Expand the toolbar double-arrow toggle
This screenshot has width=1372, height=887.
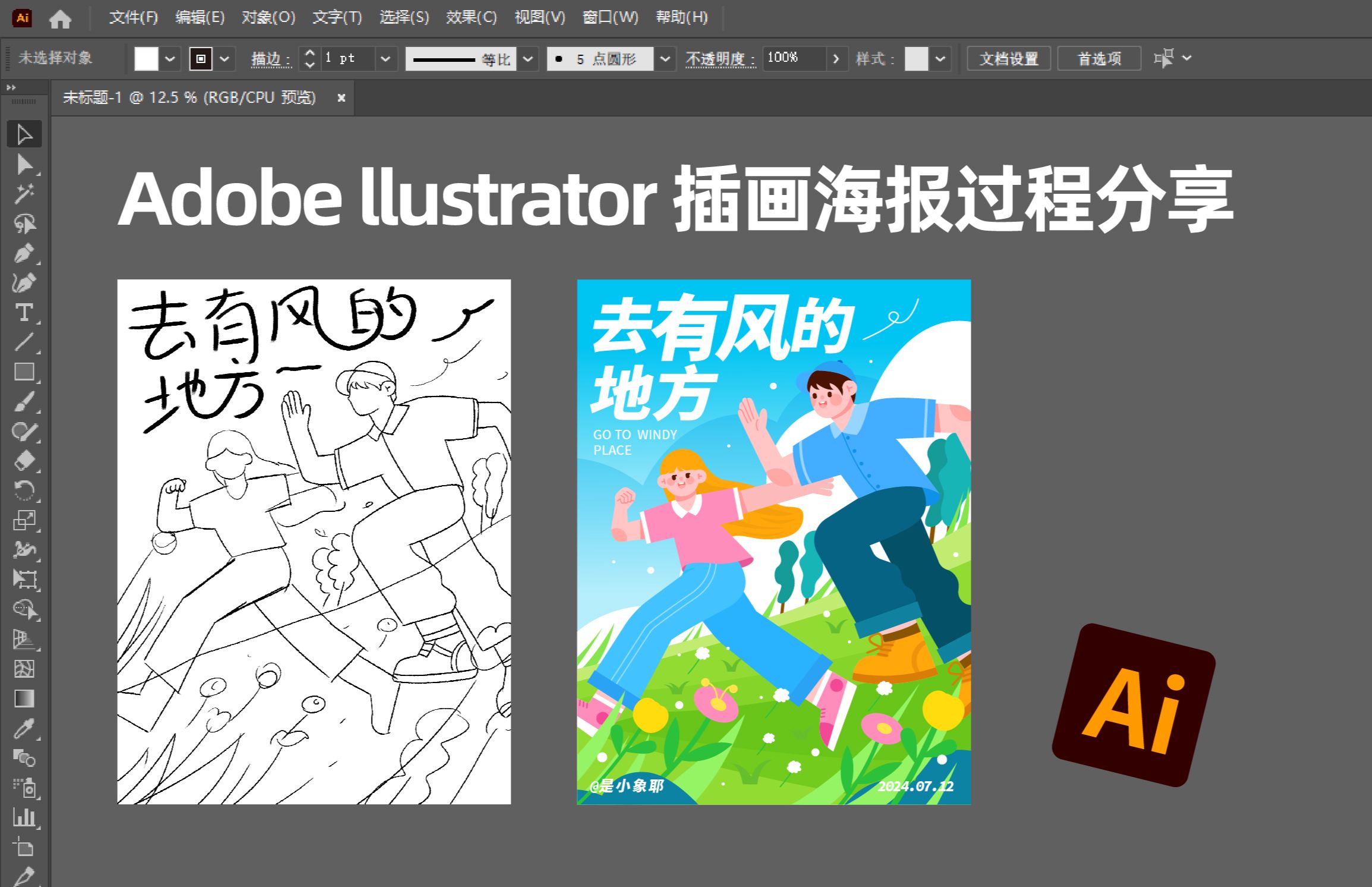tap(11, 87)
